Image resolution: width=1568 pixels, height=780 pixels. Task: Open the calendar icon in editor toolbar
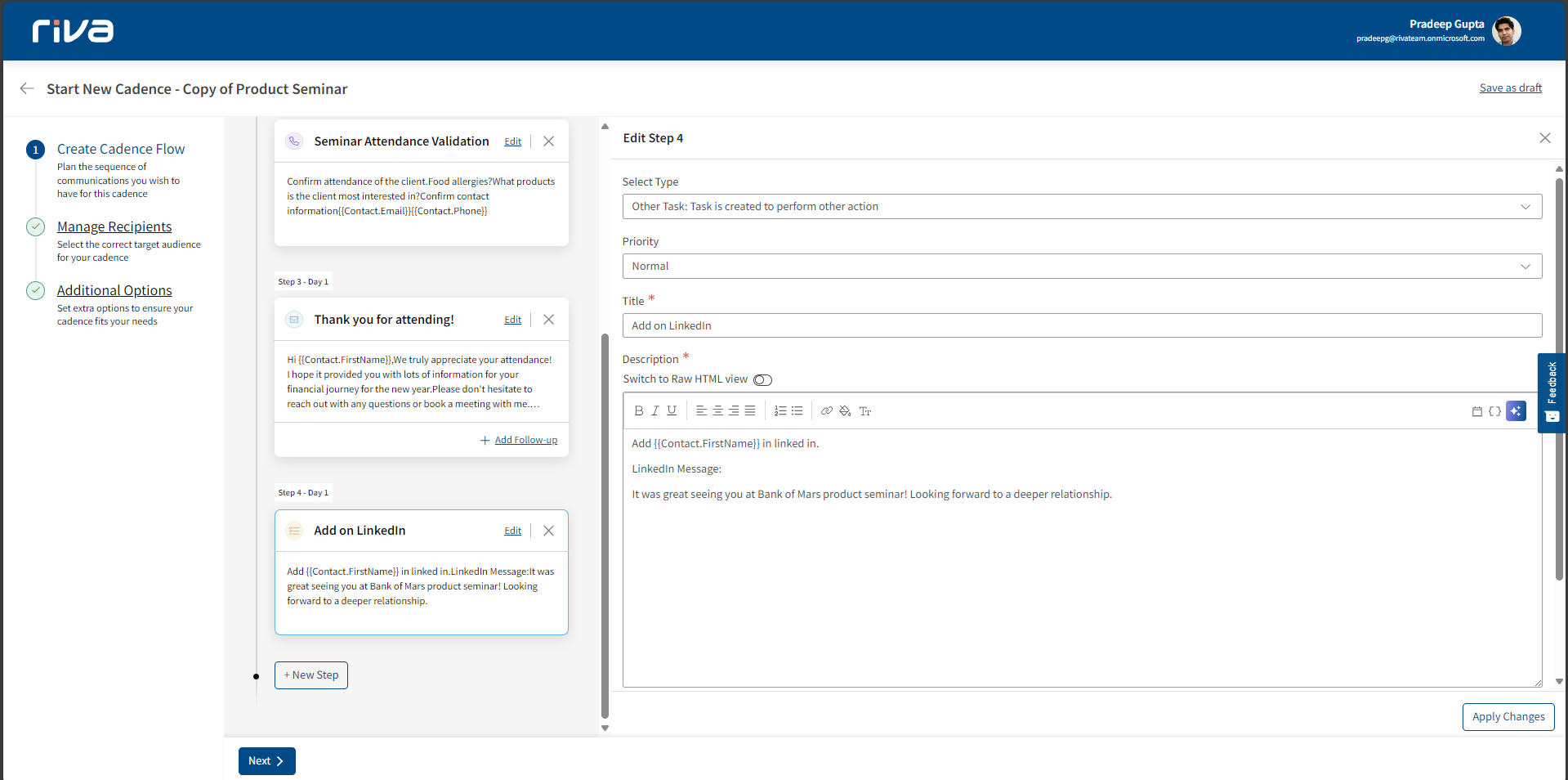pyautogui.click(x=1476, y=411)
